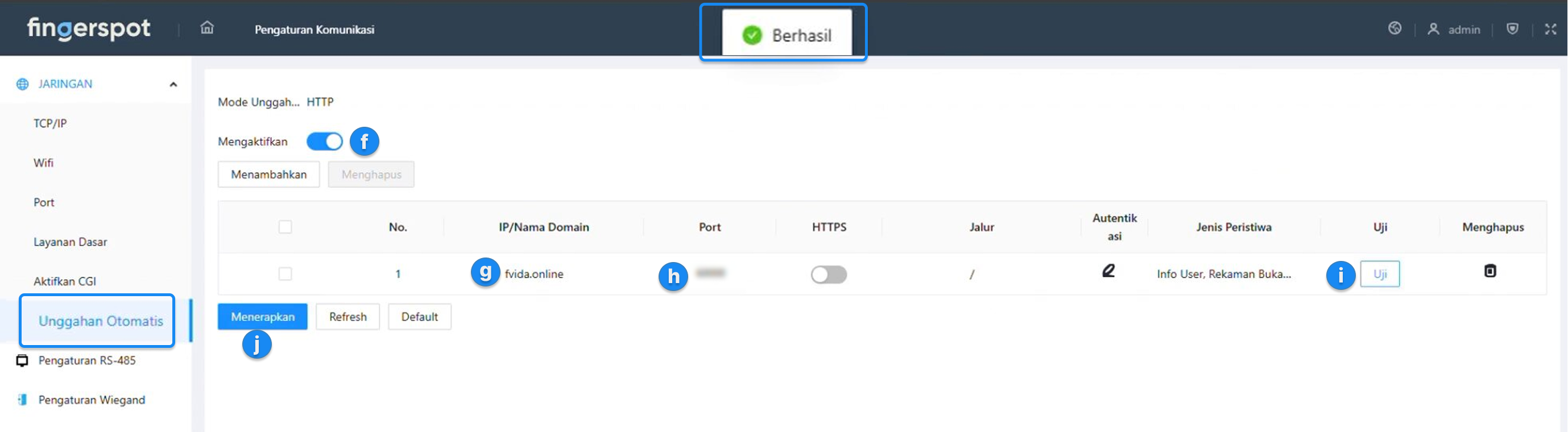
Task: Select Layanan Dasar in sidebar
Action: (70, 242)
